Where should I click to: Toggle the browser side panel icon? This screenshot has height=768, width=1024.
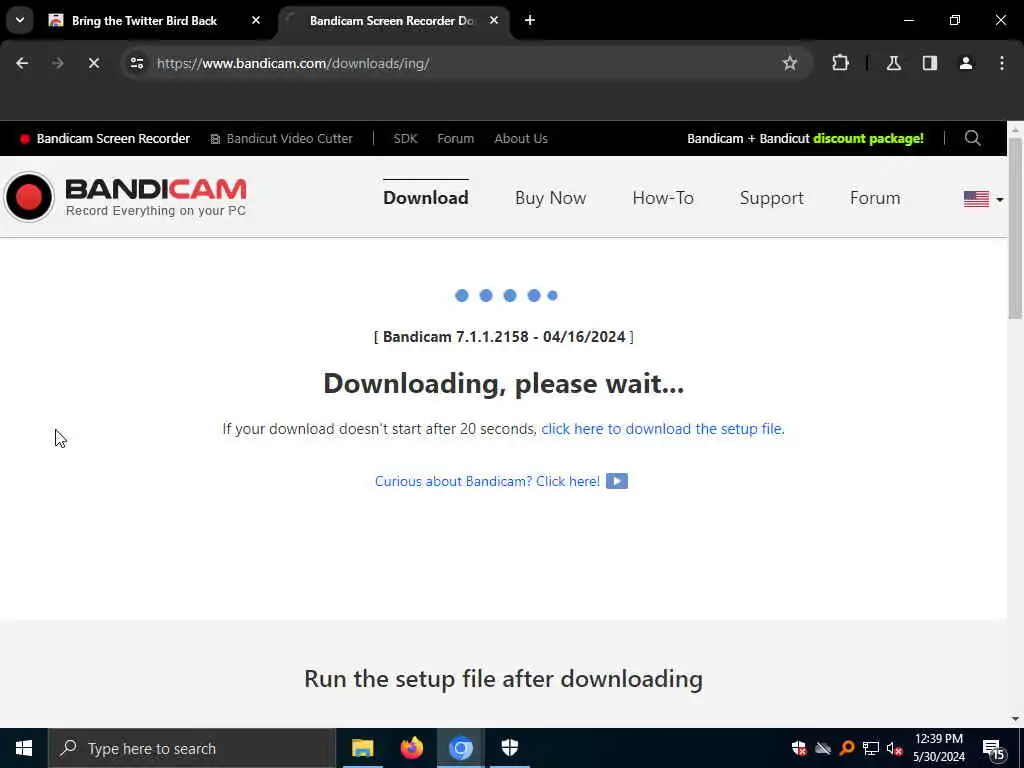(x=929, y=63)
